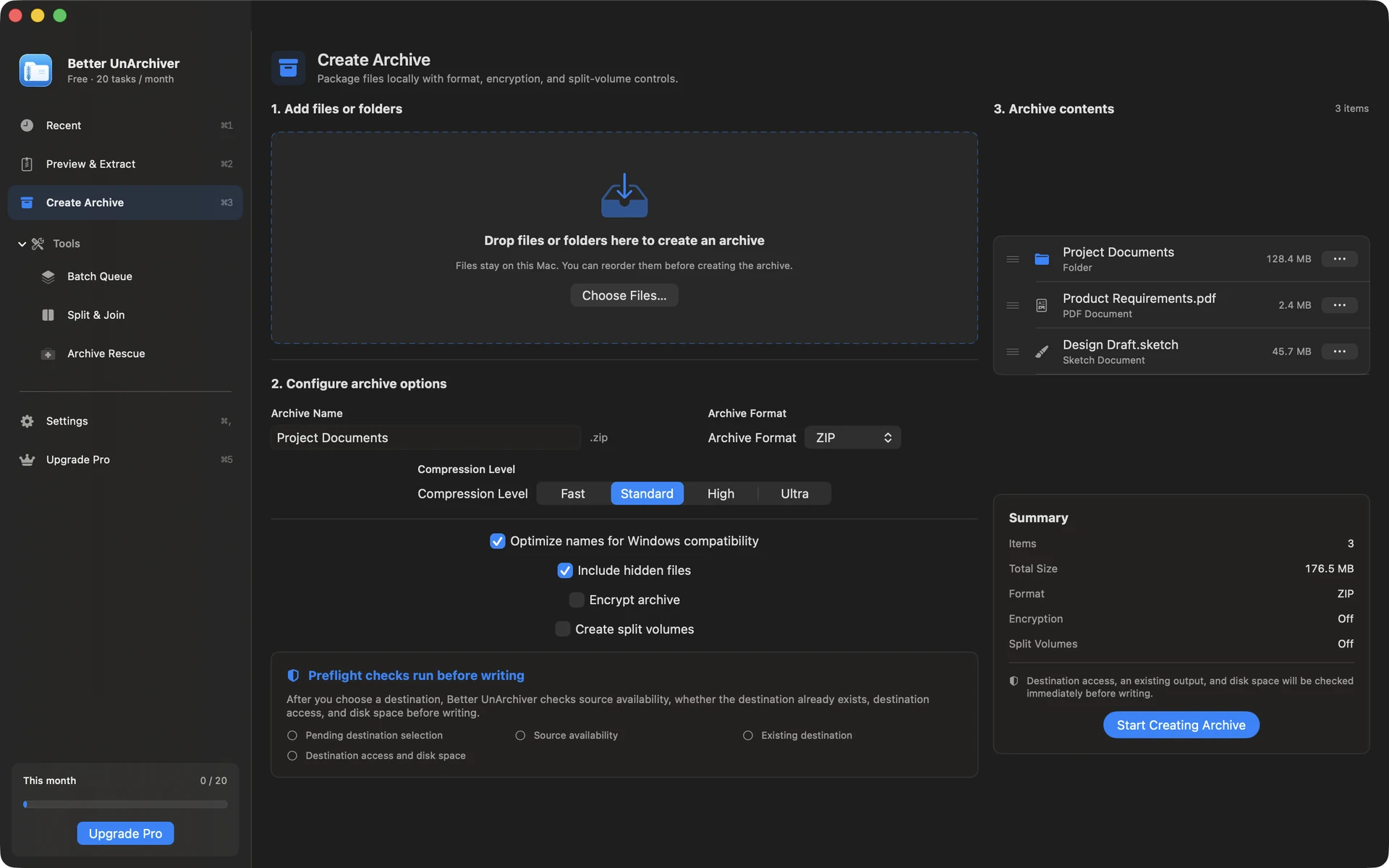This screenshot has width=1389, height=868.
Task: Toggle Include hidden files checkbox
Action: click(565, 571)
